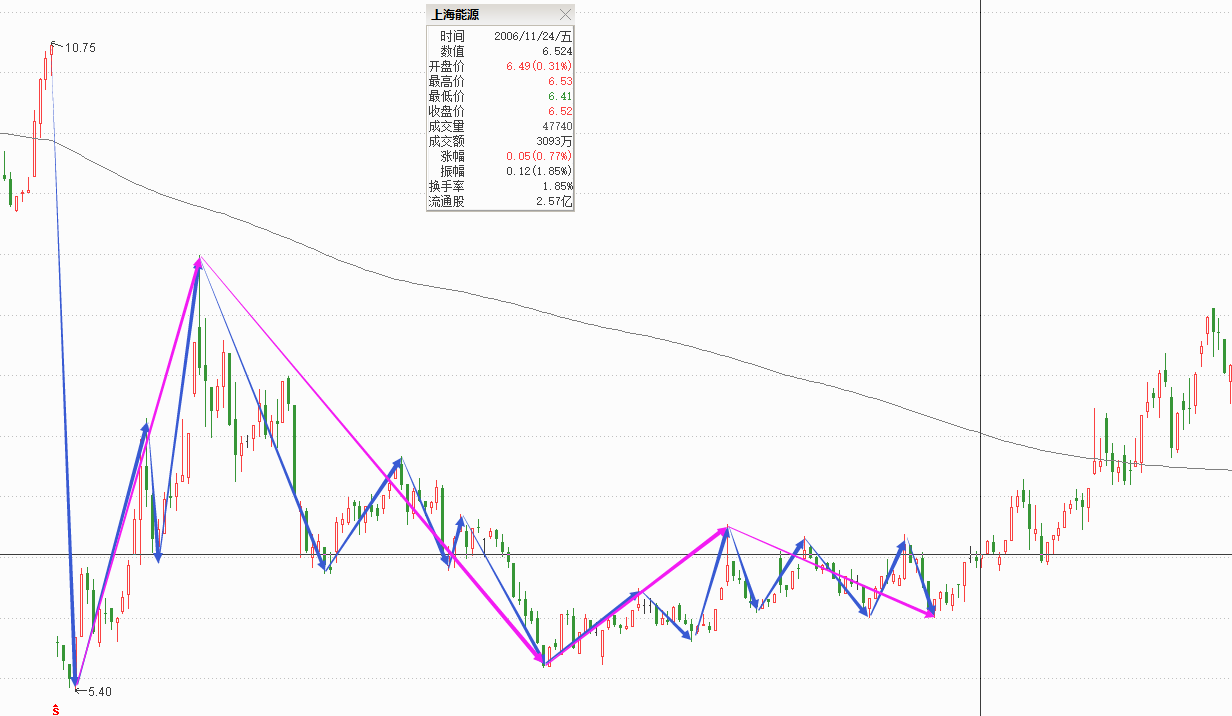This screenshot has width=1232, height=716.
Task: Click the 换手率 row in info panel
Action: [x=500, y=186]
